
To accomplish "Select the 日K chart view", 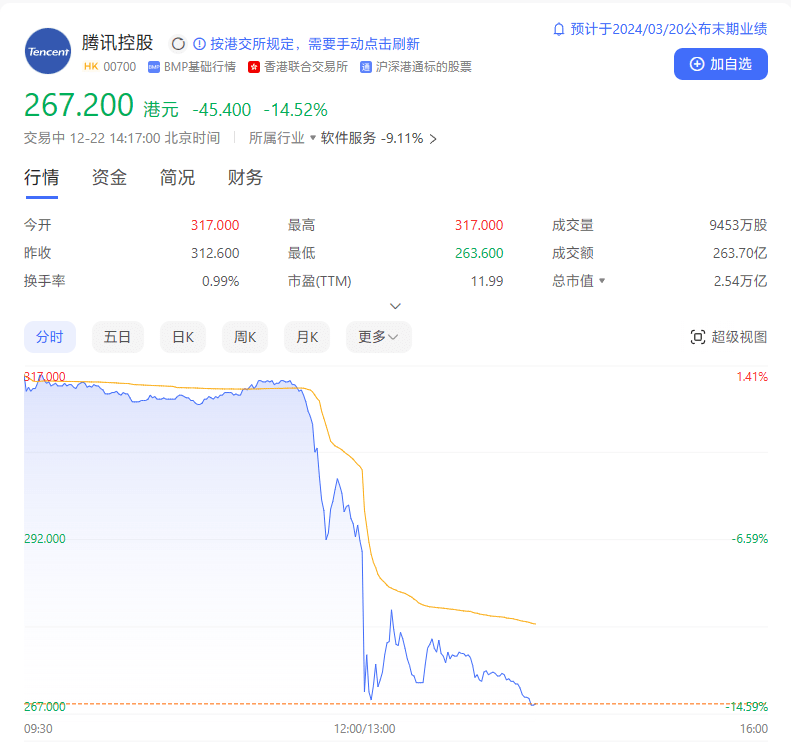I will [183, 337].
